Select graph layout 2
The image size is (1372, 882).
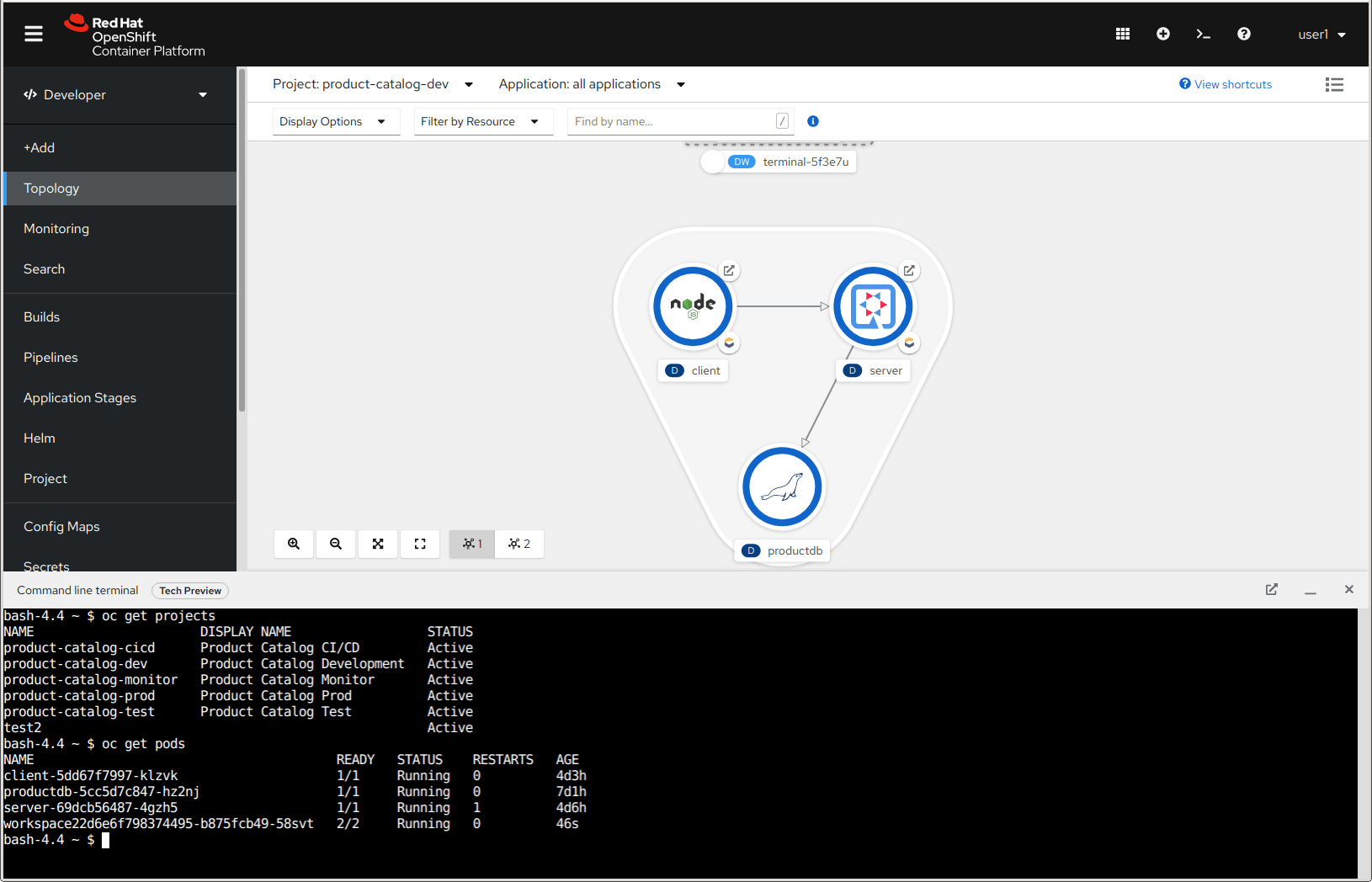point(519,544)
